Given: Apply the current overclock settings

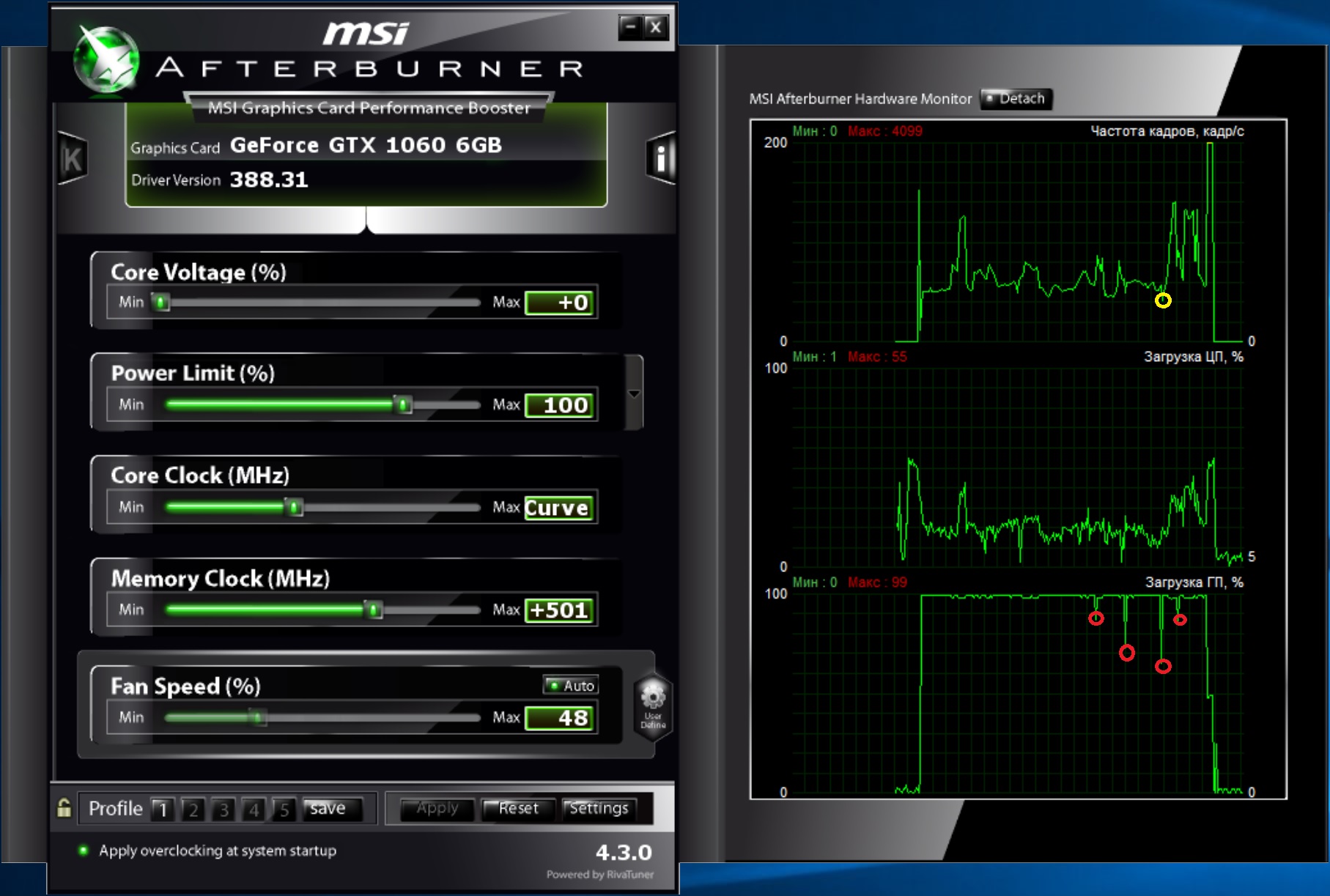Looking at the screenshot, I should click(x=437, y=809).
